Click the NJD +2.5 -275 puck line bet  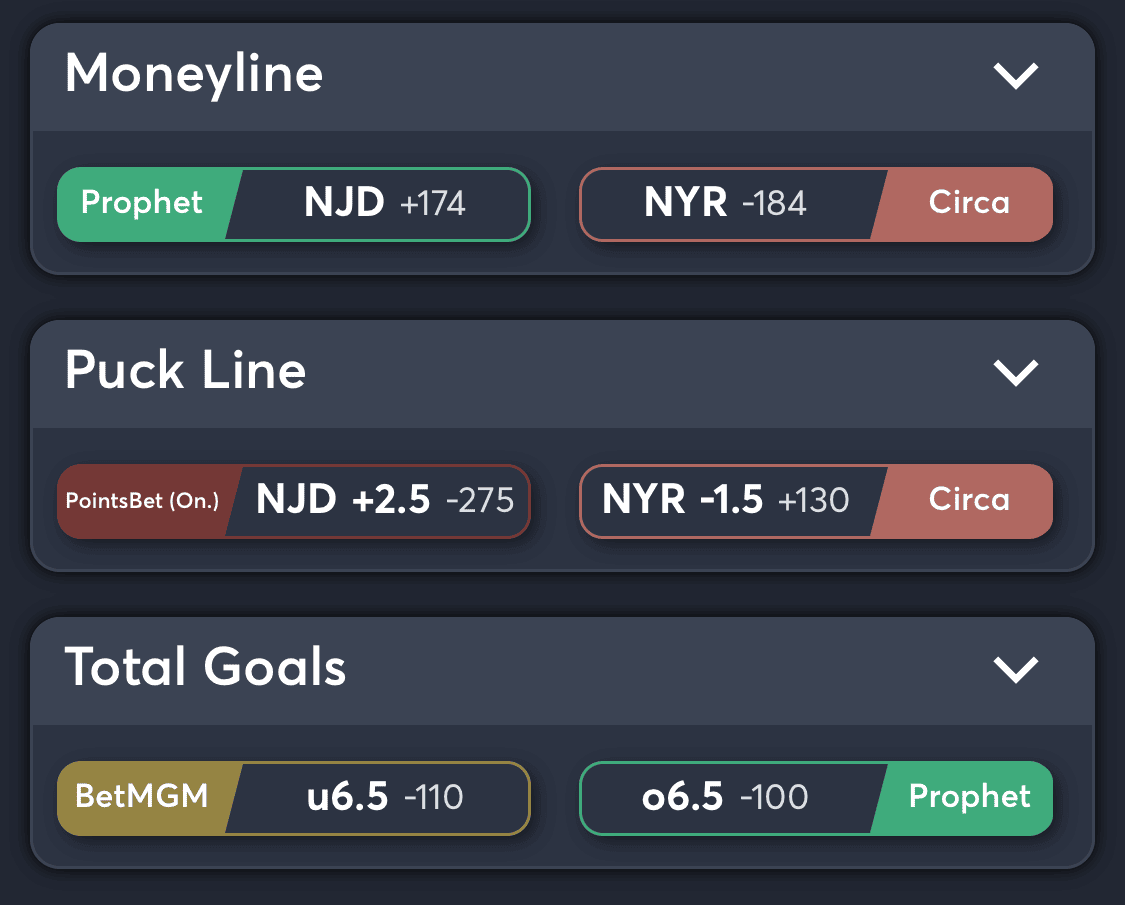(x=385, y=501)
